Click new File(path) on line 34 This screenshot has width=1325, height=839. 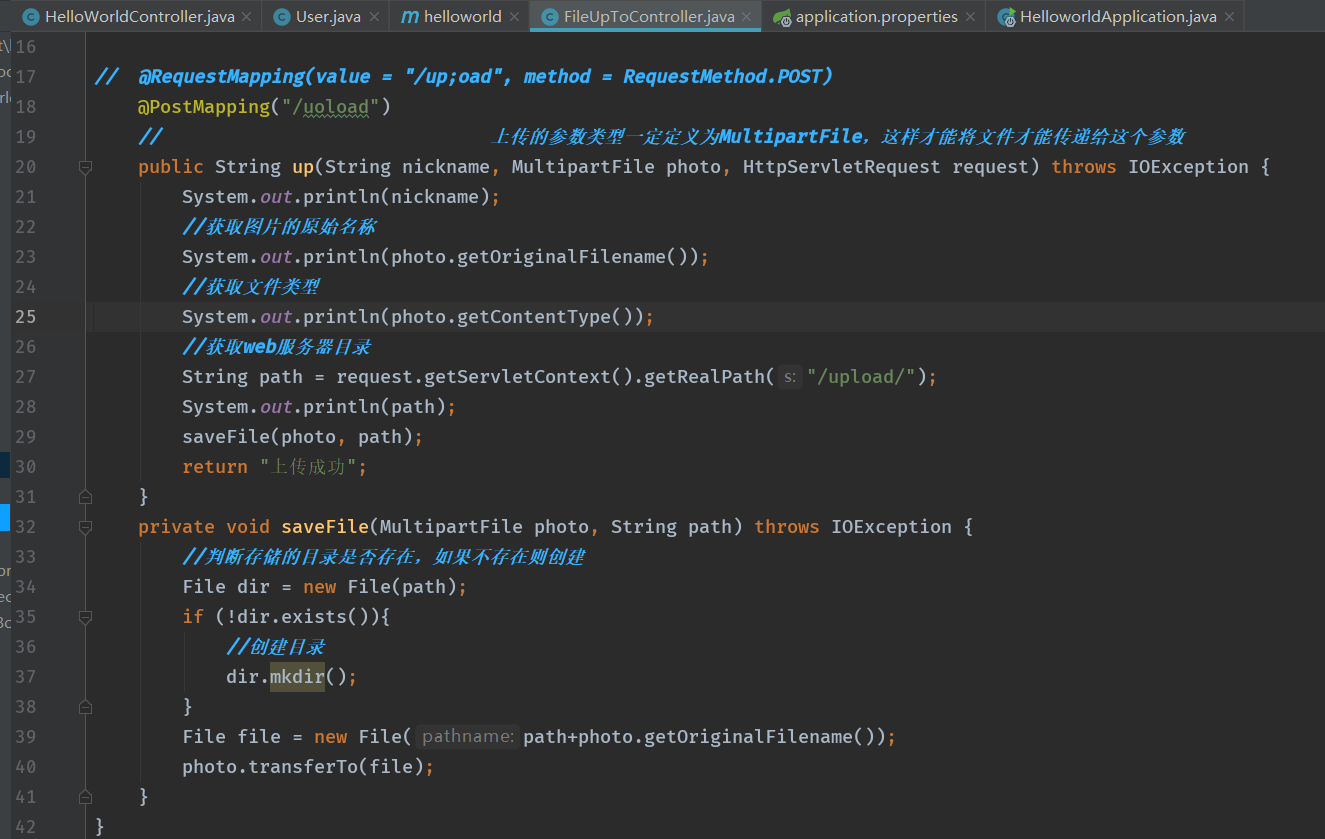pyautogui.click(x=380, y=587)
